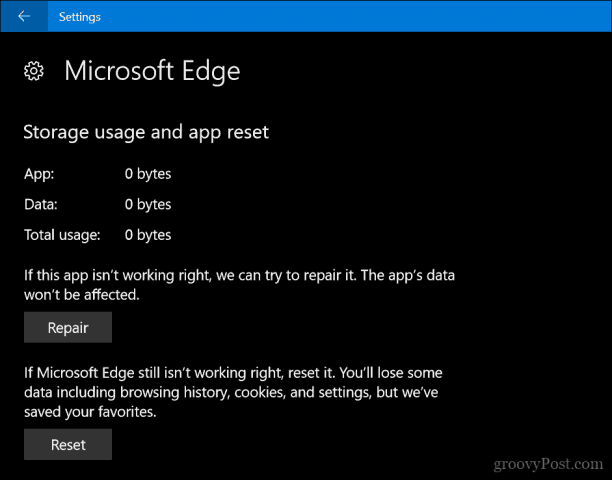
Task: Click the 'browsing history, cookies, and settings' line
Action: click(x=231, y=393)
